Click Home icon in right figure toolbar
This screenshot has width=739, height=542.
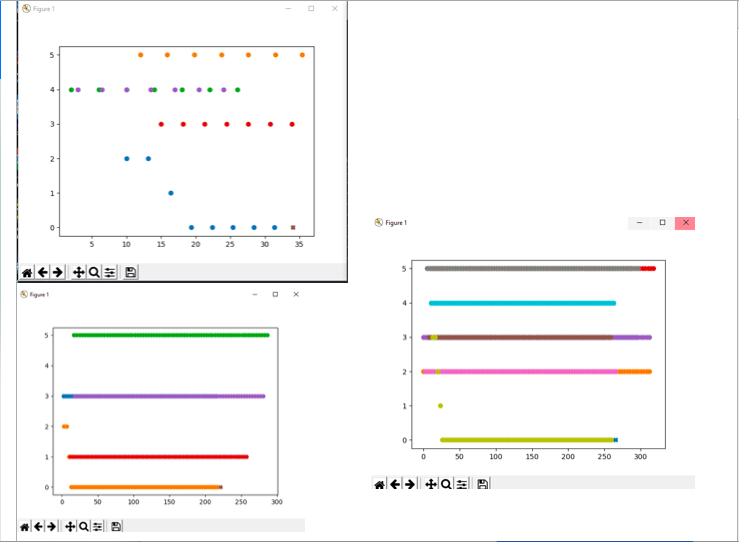379,484
